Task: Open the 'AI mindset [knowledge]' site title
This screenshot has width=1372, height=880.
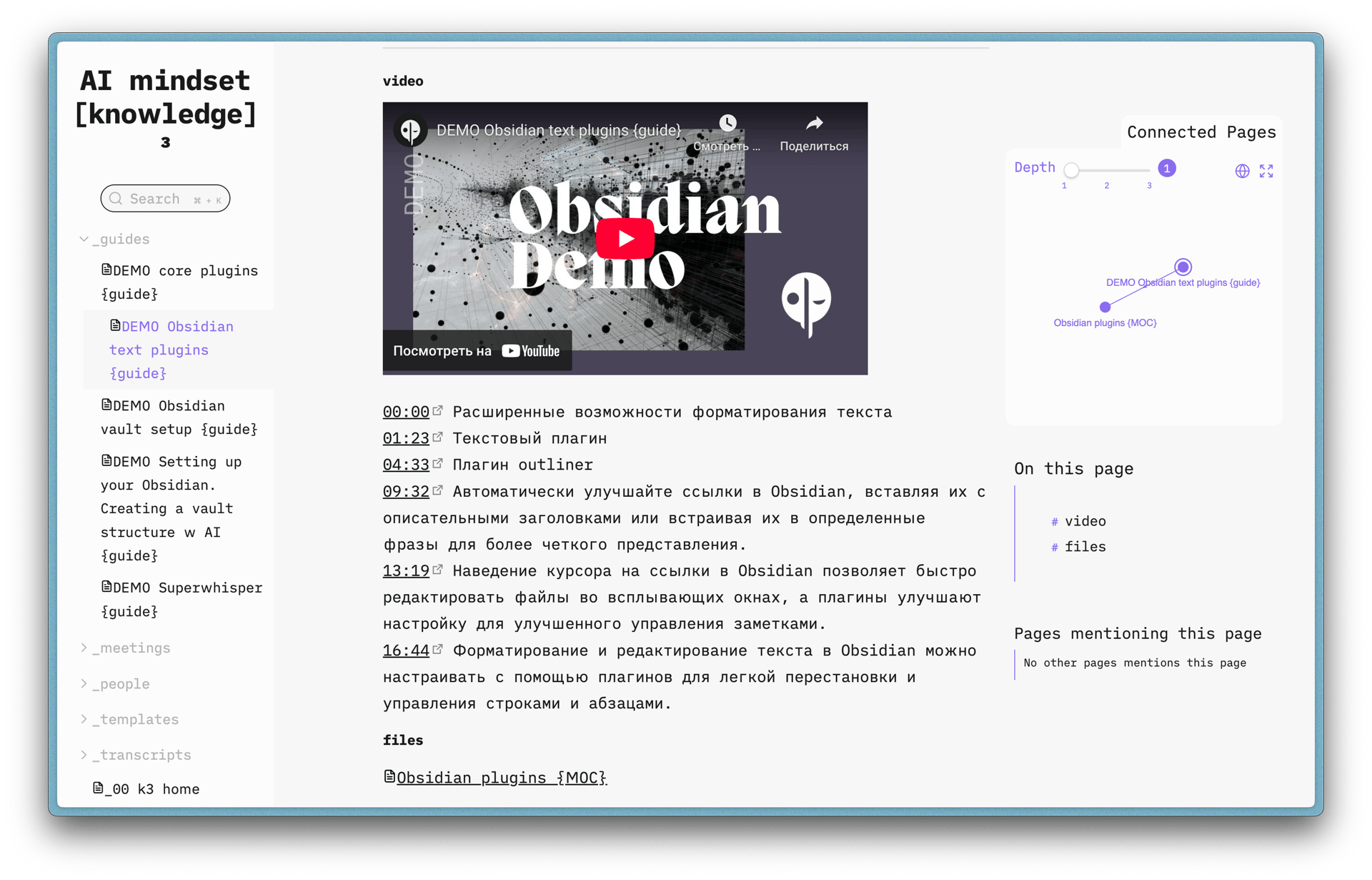Action: coord(165,109)
